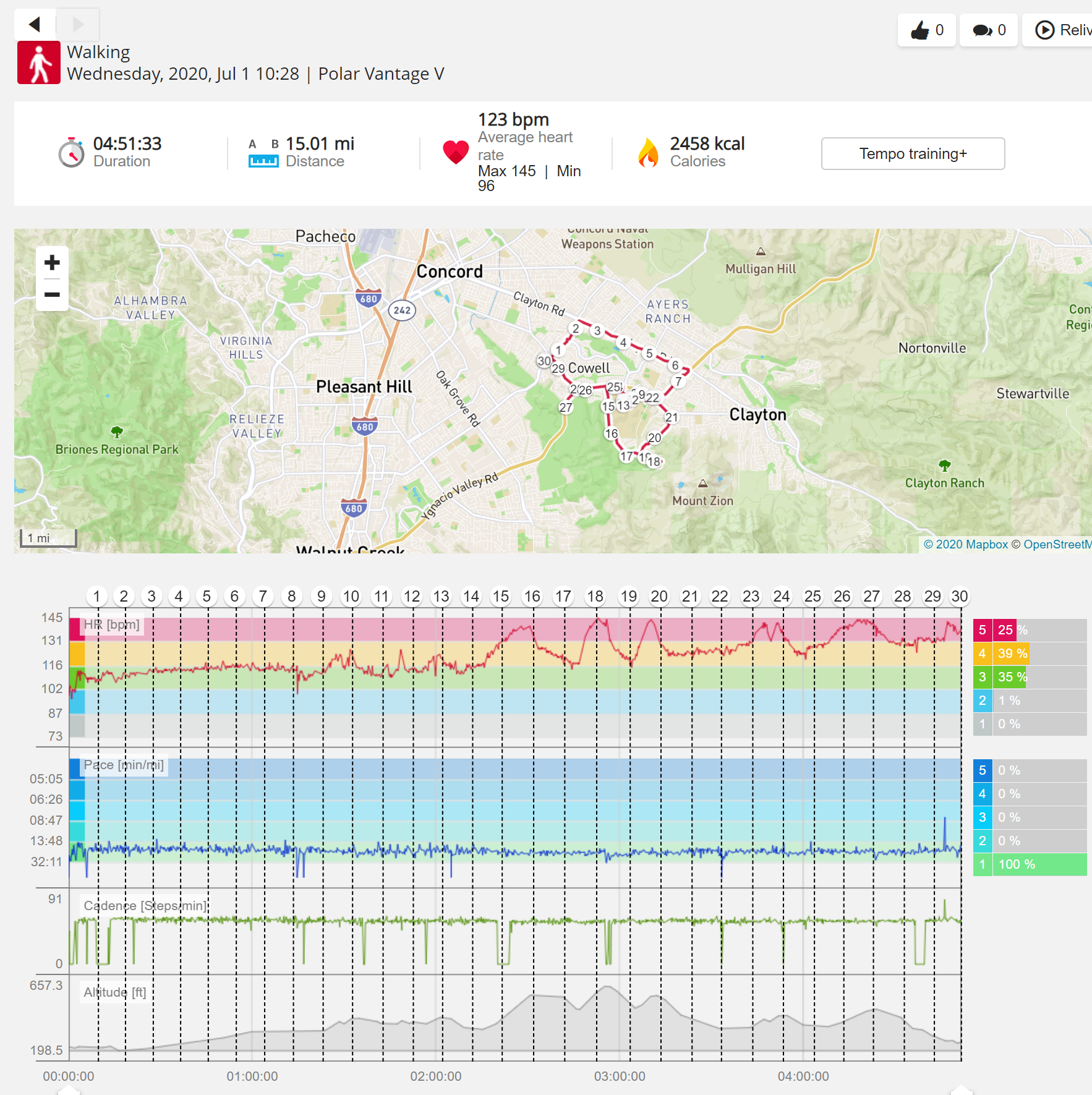
Task: Zoom out on the map
Action: pos(53,294)
